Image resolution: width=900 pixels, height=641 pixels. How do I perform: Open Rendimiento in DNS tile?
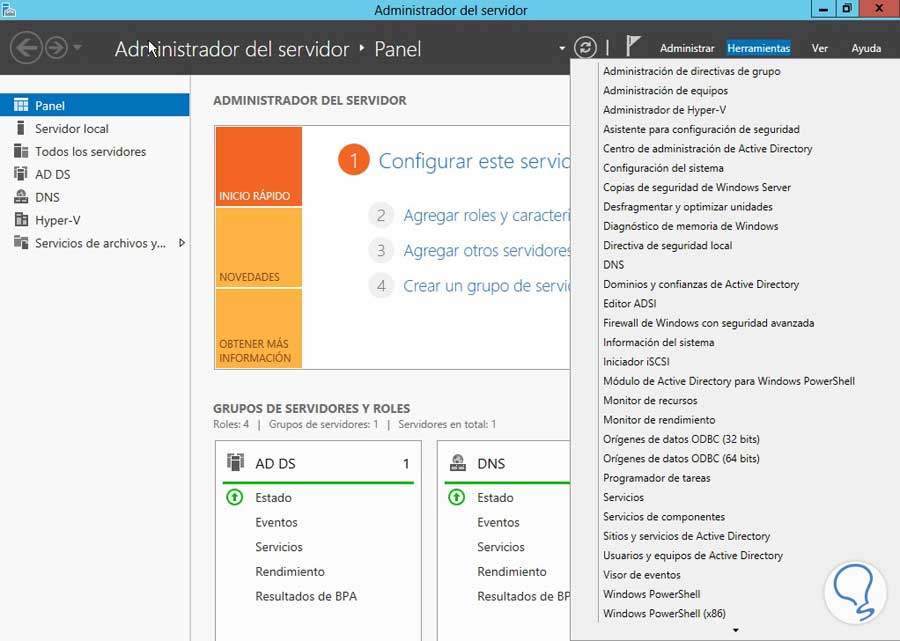pyautogui.click(x=512, y=572)
